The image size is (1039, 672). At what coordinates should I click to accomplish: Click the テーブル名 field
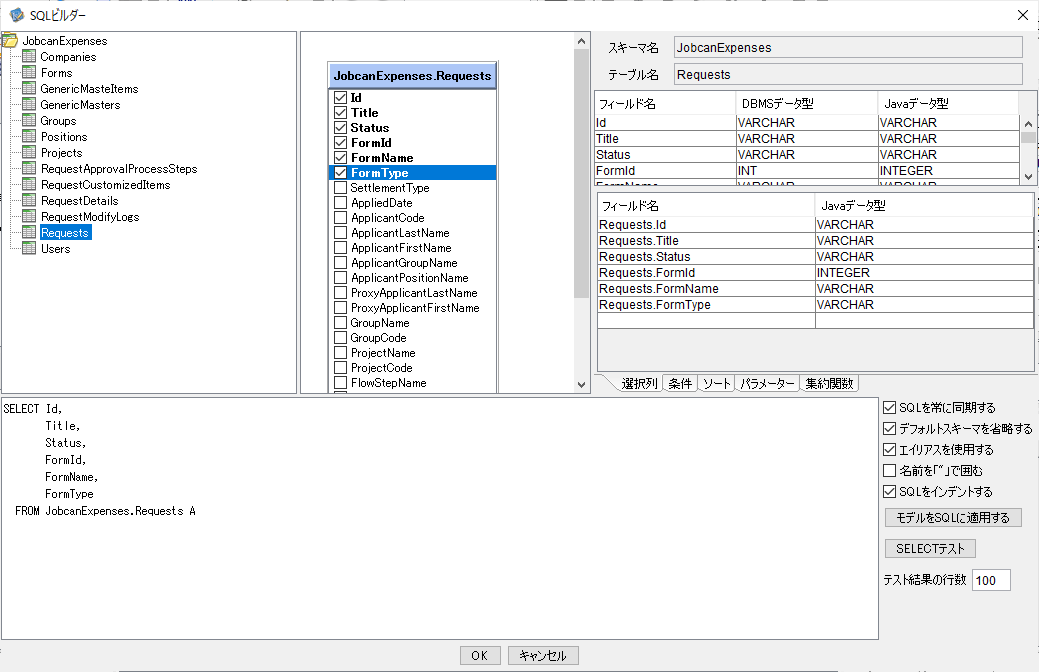pos(848,74)
